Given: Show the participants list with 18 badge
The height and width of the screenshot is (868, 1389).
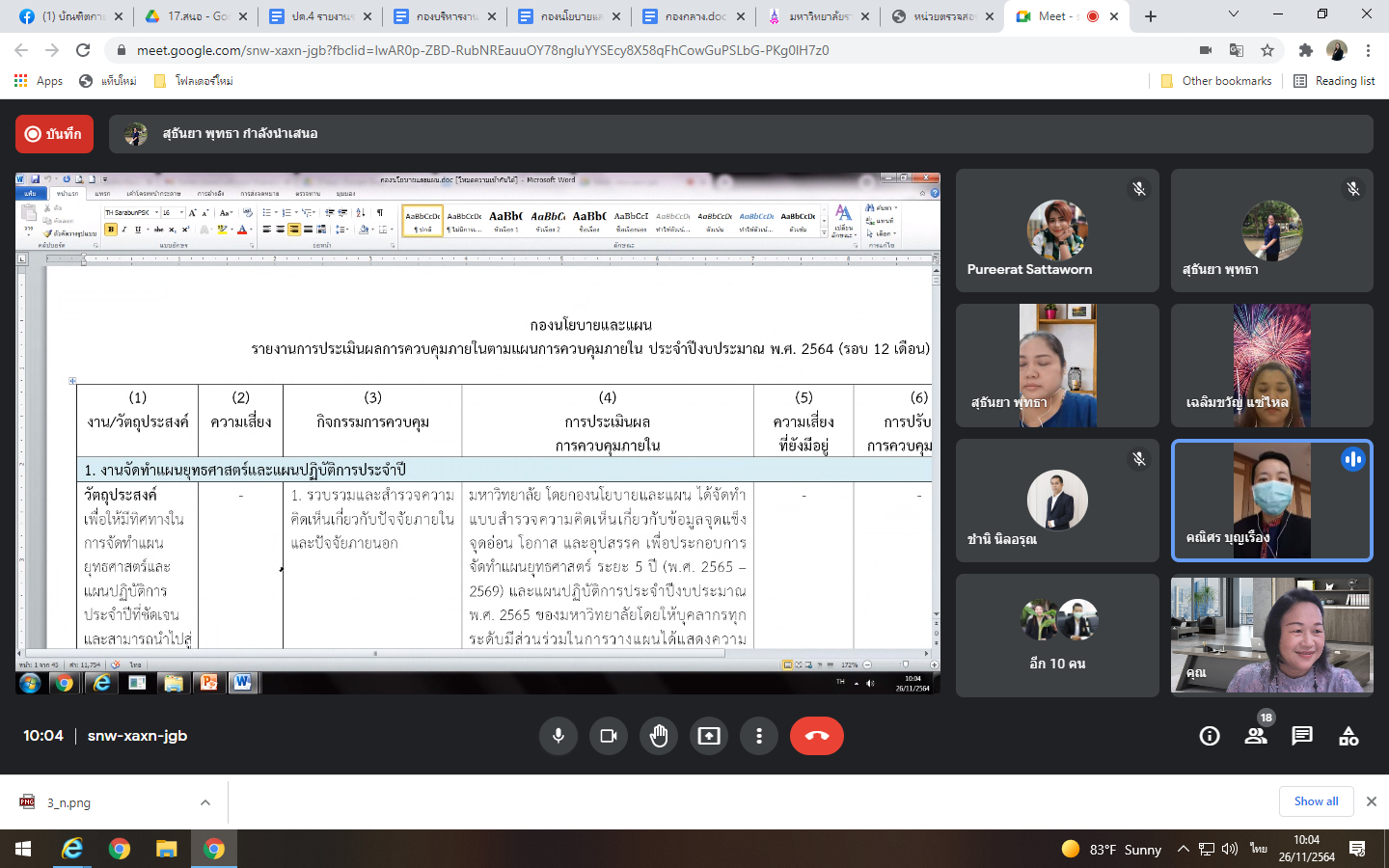Looking at the screenshot, I should (1256, 736).
